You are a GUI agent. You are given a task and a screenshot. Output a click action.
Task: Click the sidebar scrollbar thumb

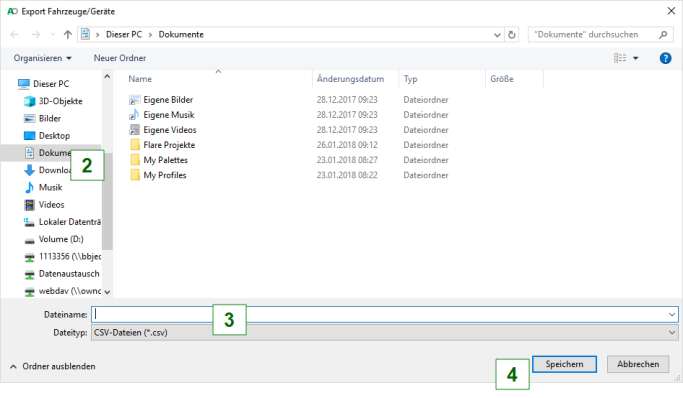point(107,201)
